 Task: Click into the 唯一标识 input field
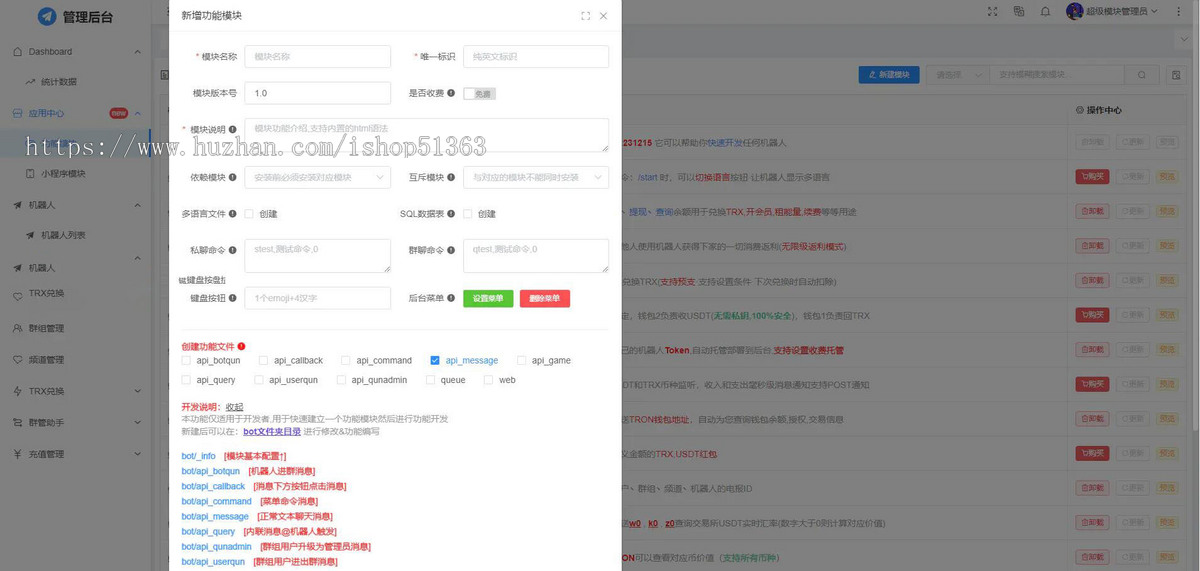coord(536,57)
